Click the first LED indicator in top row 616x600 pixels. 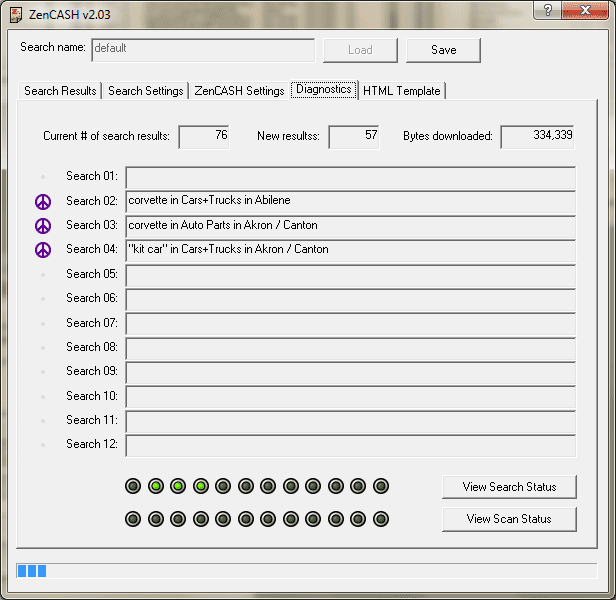point(133,486)
